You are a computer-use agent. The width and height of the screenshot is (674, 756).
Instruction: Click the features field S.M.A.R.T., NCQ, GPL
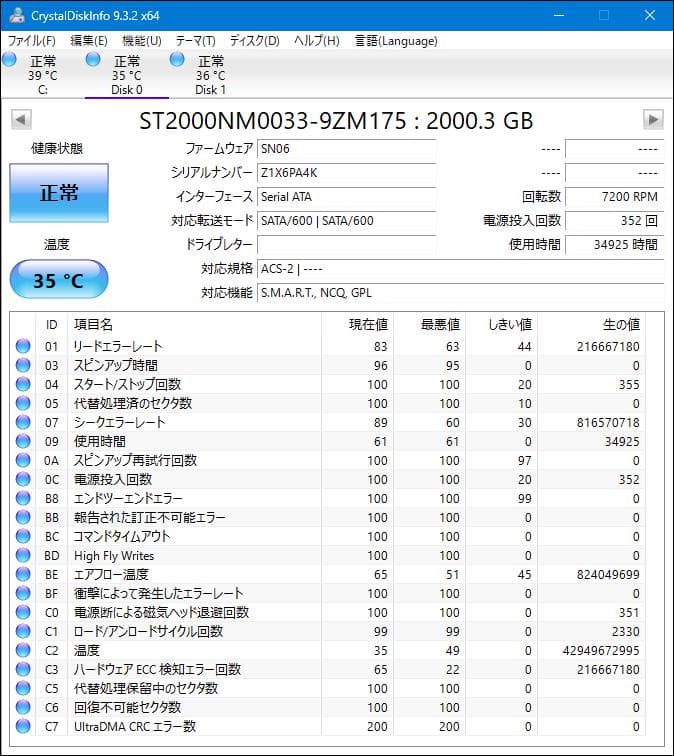tap(460, 293)
